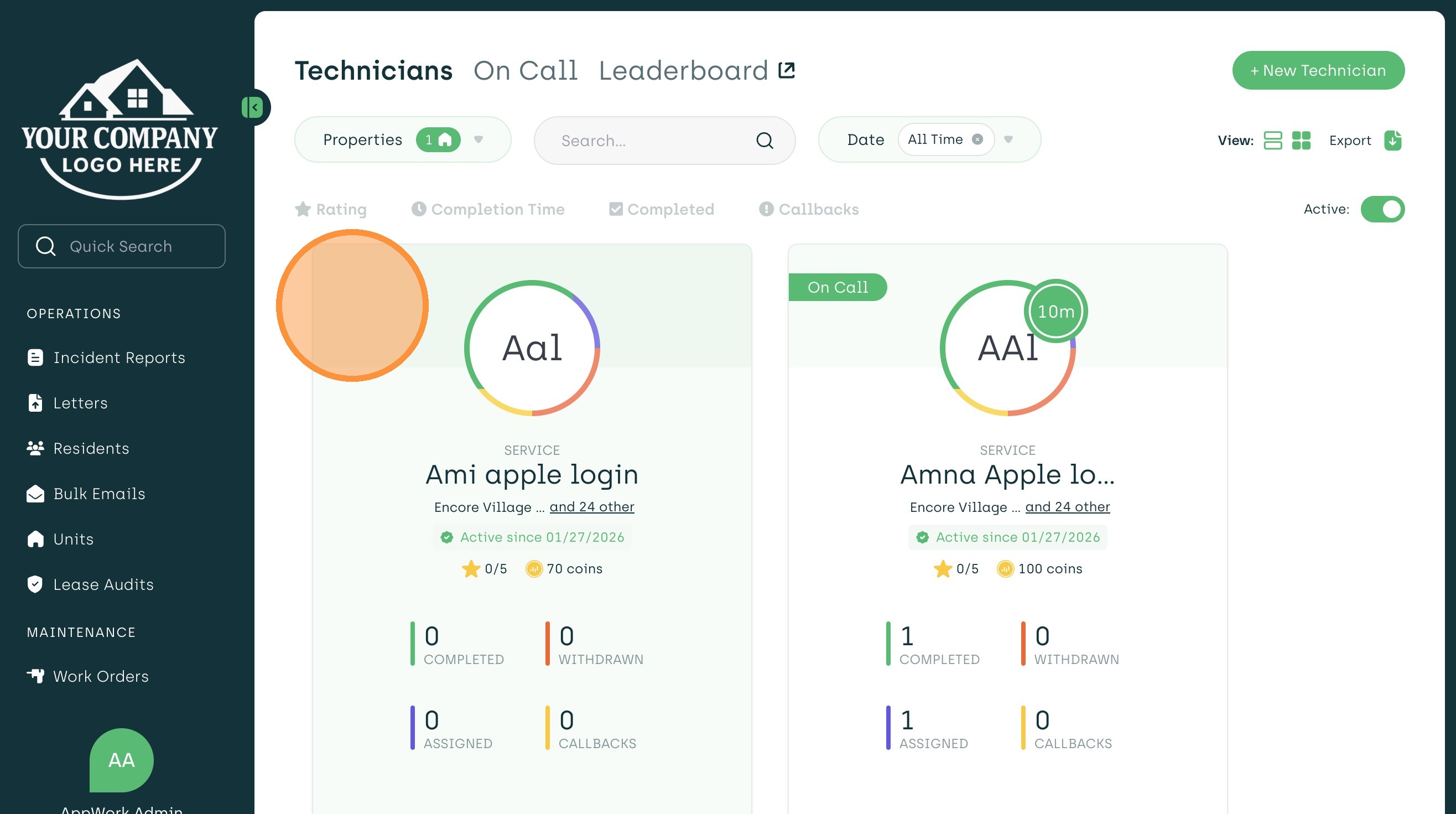This screenshot has height=814, width=1456.
Task: Click the Export download icon
Action: pyautogui.click(x=1392, y=140)
